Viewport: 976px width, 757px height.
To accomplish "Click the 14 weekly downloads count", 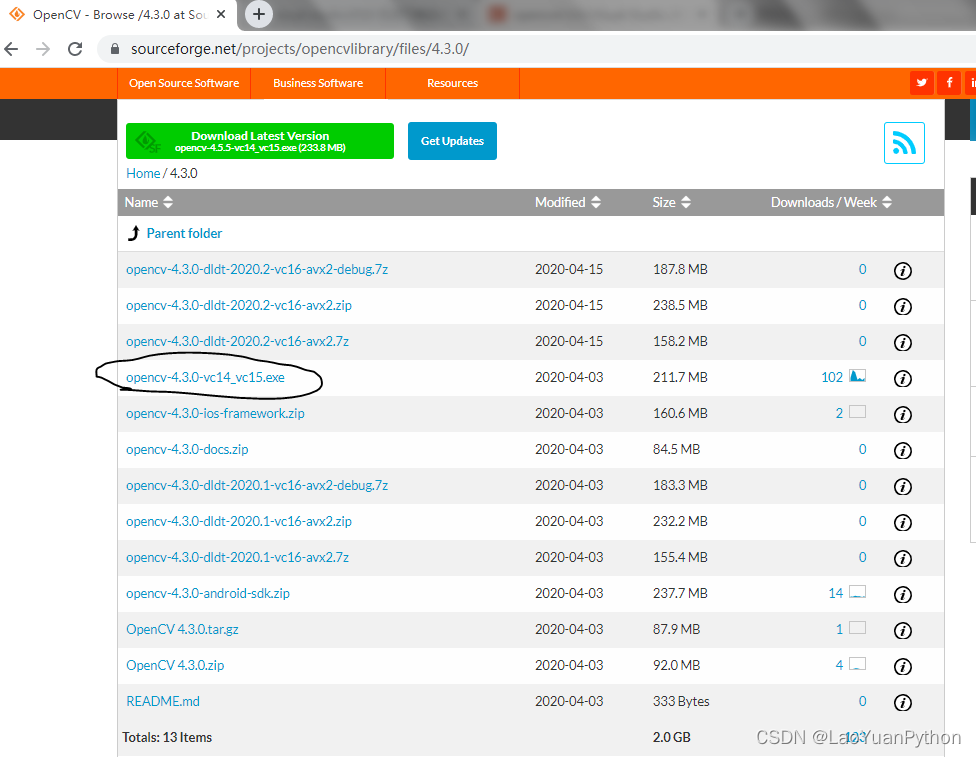I will click(835, 593).
